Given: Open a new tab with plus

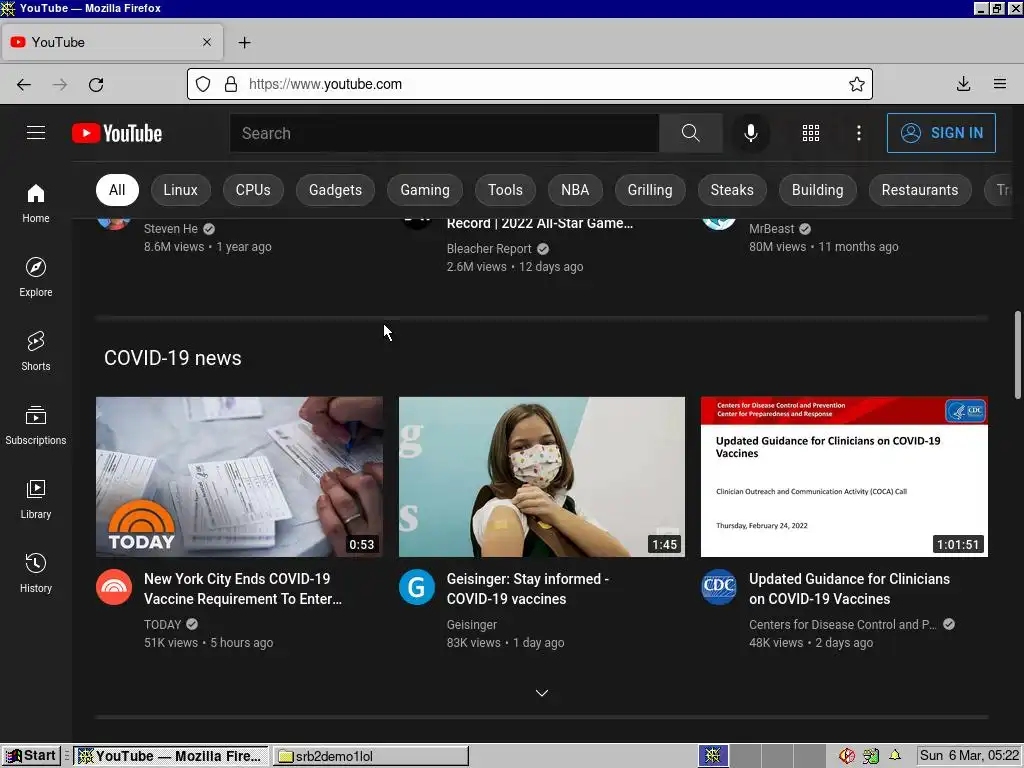Looking at the screenshot, I should (x=244, y=42).
